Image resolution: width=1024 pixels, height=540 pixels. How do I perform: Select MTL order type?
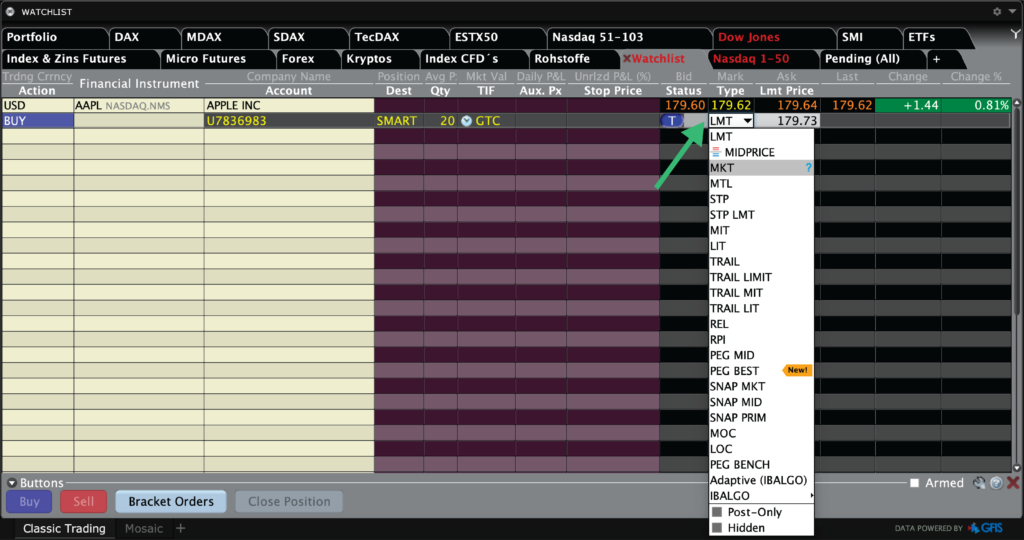[x=761, y=183]
